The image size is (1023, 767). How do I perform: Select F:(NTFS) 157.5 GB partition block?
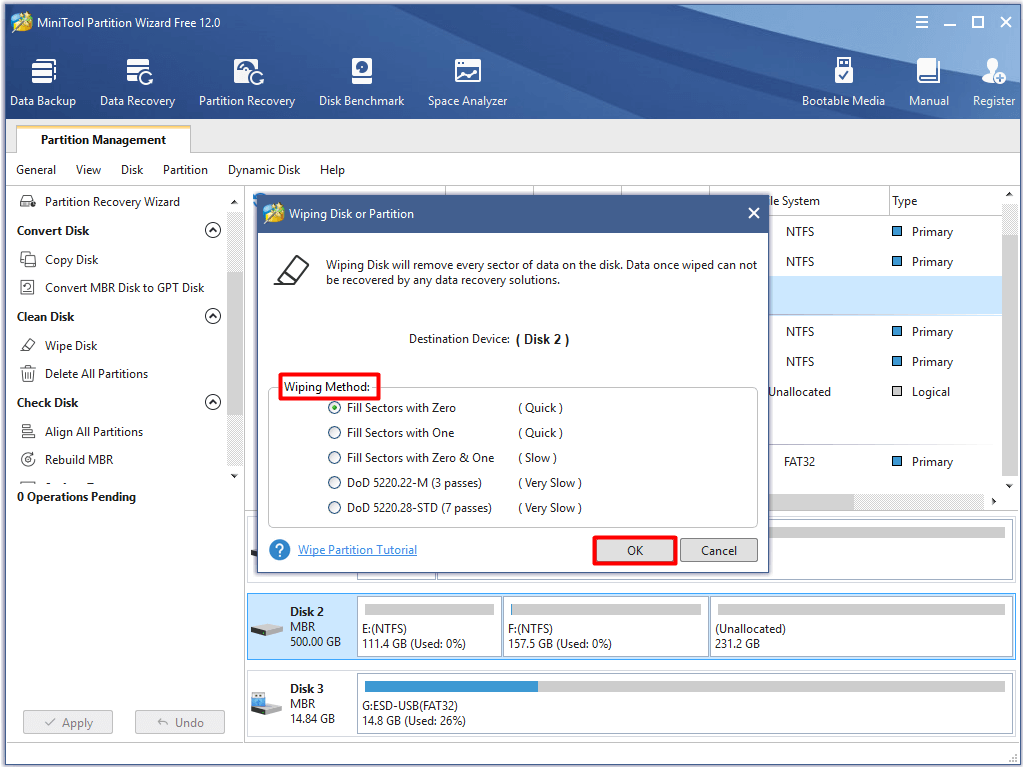605,626
